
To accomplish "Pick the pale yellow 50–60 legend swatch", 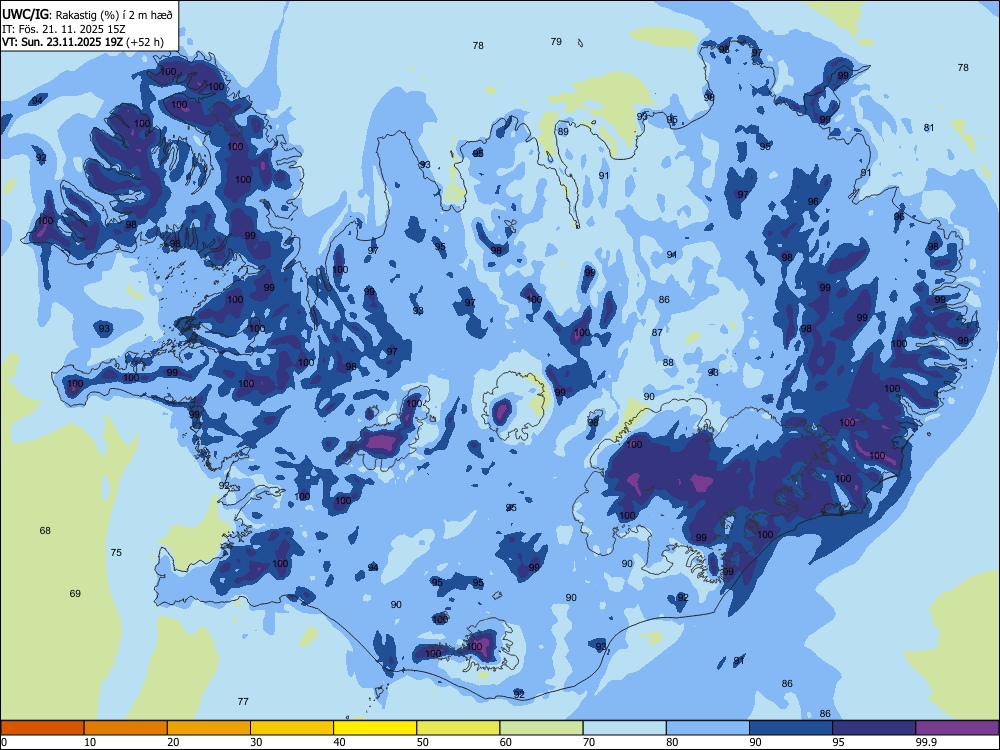I will [x=459, y=728].
